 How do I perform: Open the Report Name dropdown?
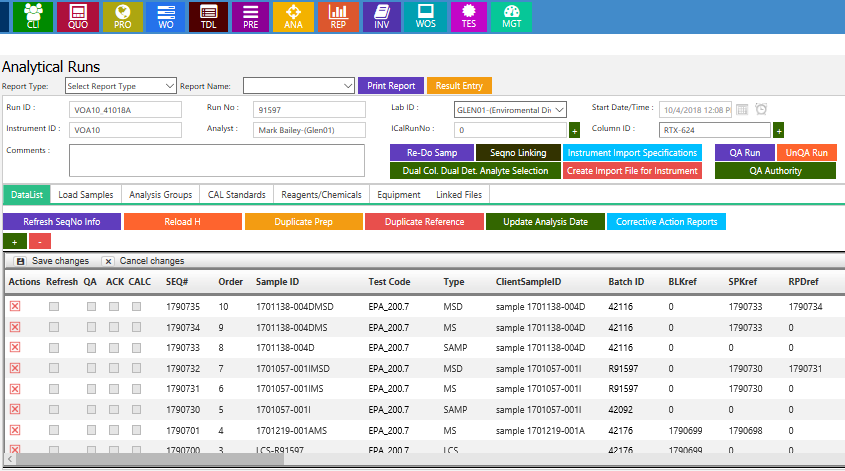click(x=299, y=86)
